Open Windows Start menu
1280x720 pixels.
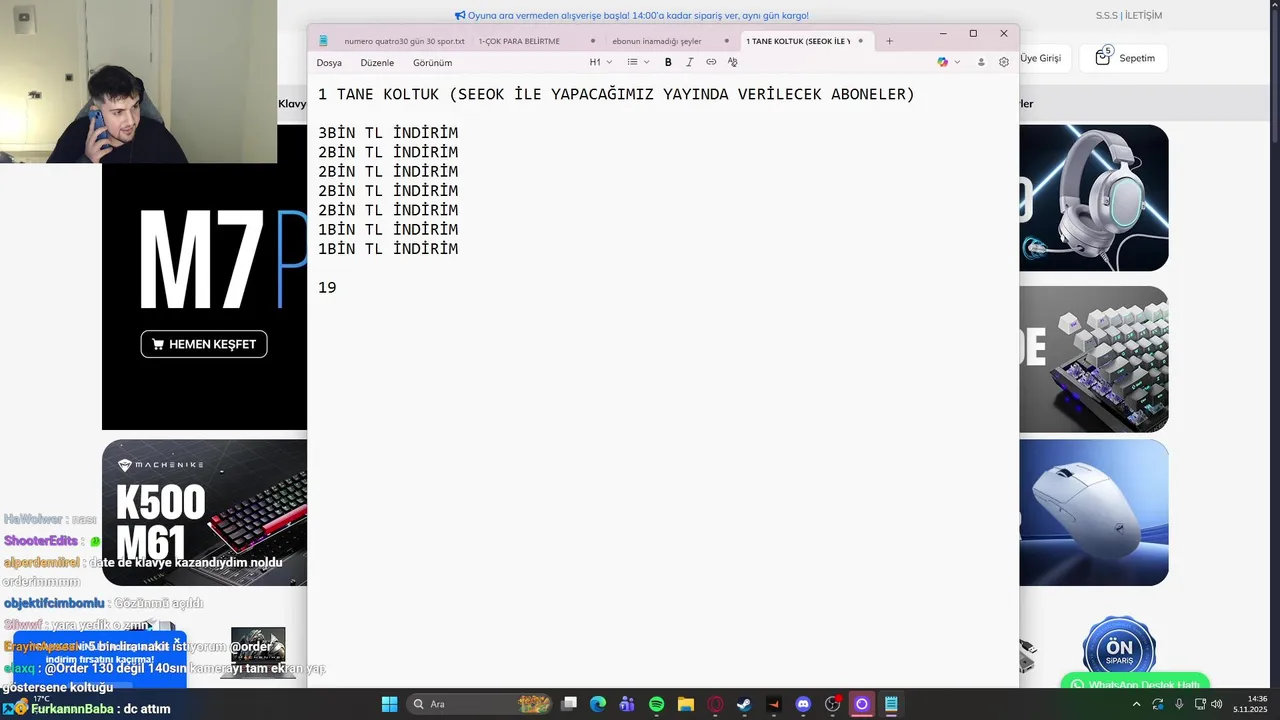[x=389, y=704]
